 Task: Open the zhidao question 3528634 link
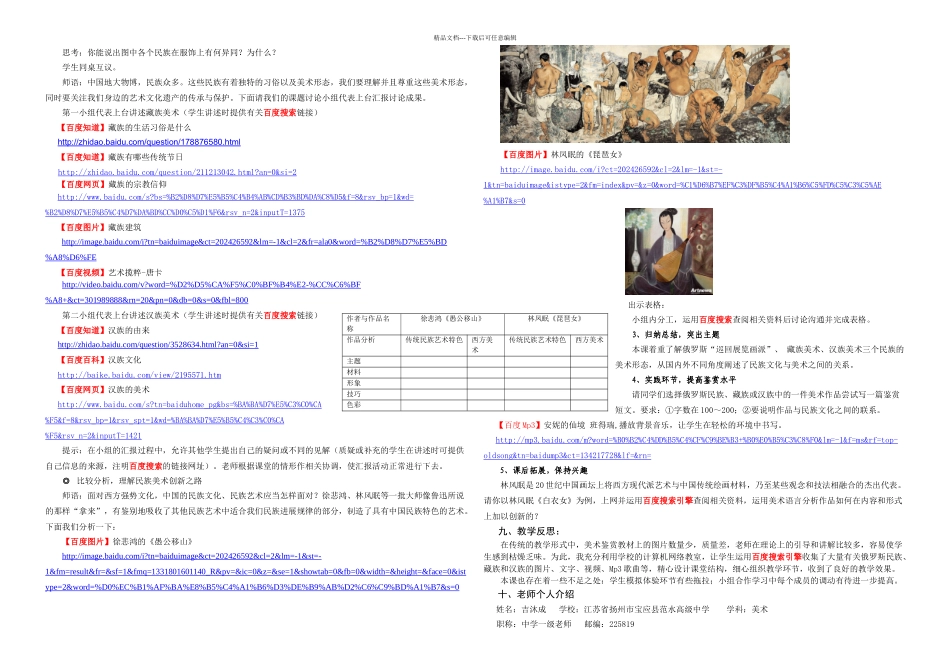click(x=158, y=344)
